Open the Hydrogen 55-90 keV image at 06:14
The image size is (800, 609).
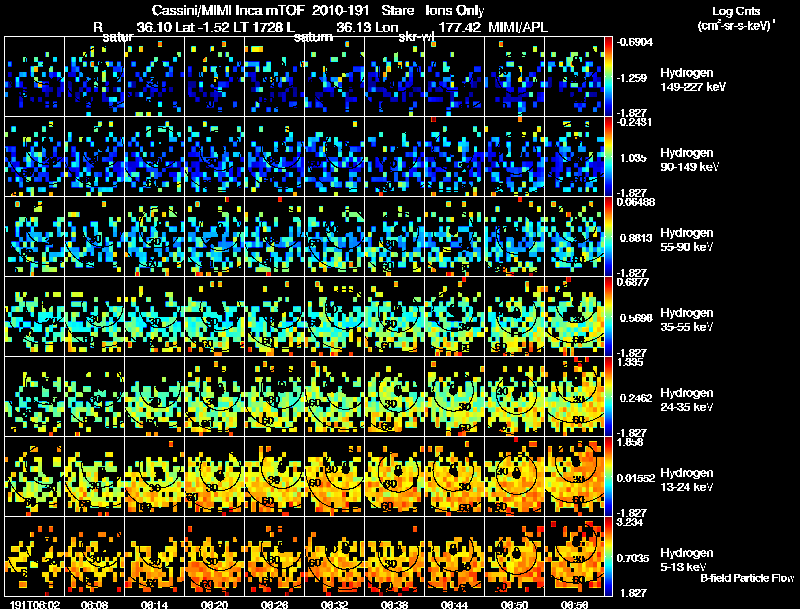(x=155, y=236)
